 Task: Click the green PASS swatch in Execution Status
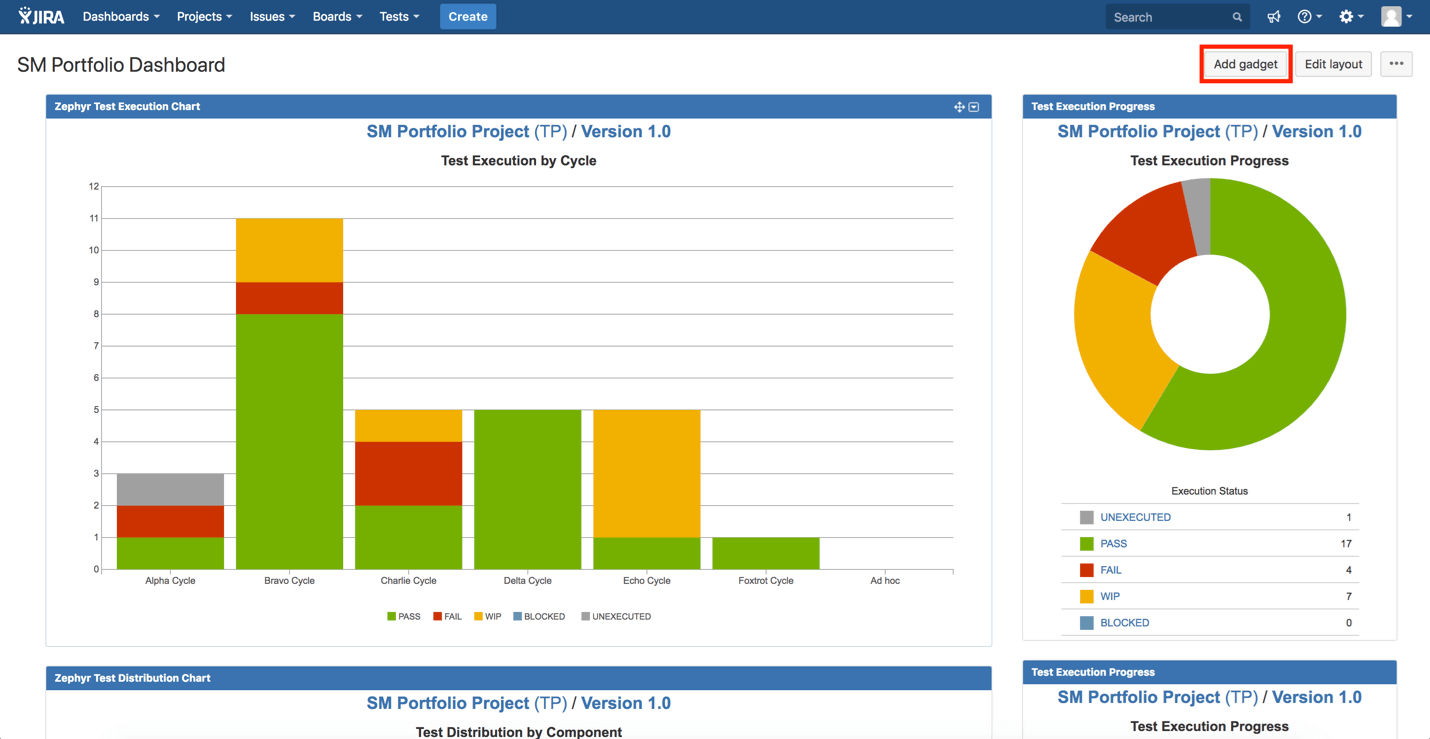coord(1086,544)
